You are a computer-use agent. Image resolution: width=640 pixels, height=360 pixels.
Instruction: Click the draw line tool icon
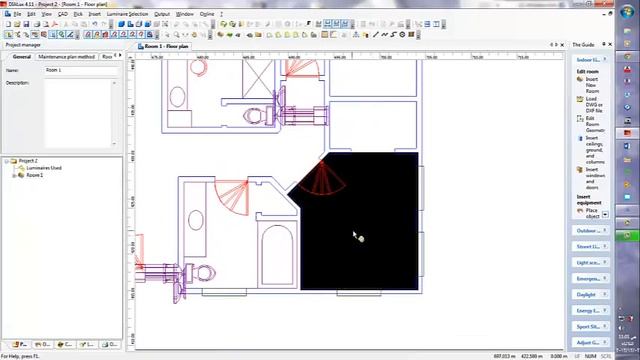(376, 35)
